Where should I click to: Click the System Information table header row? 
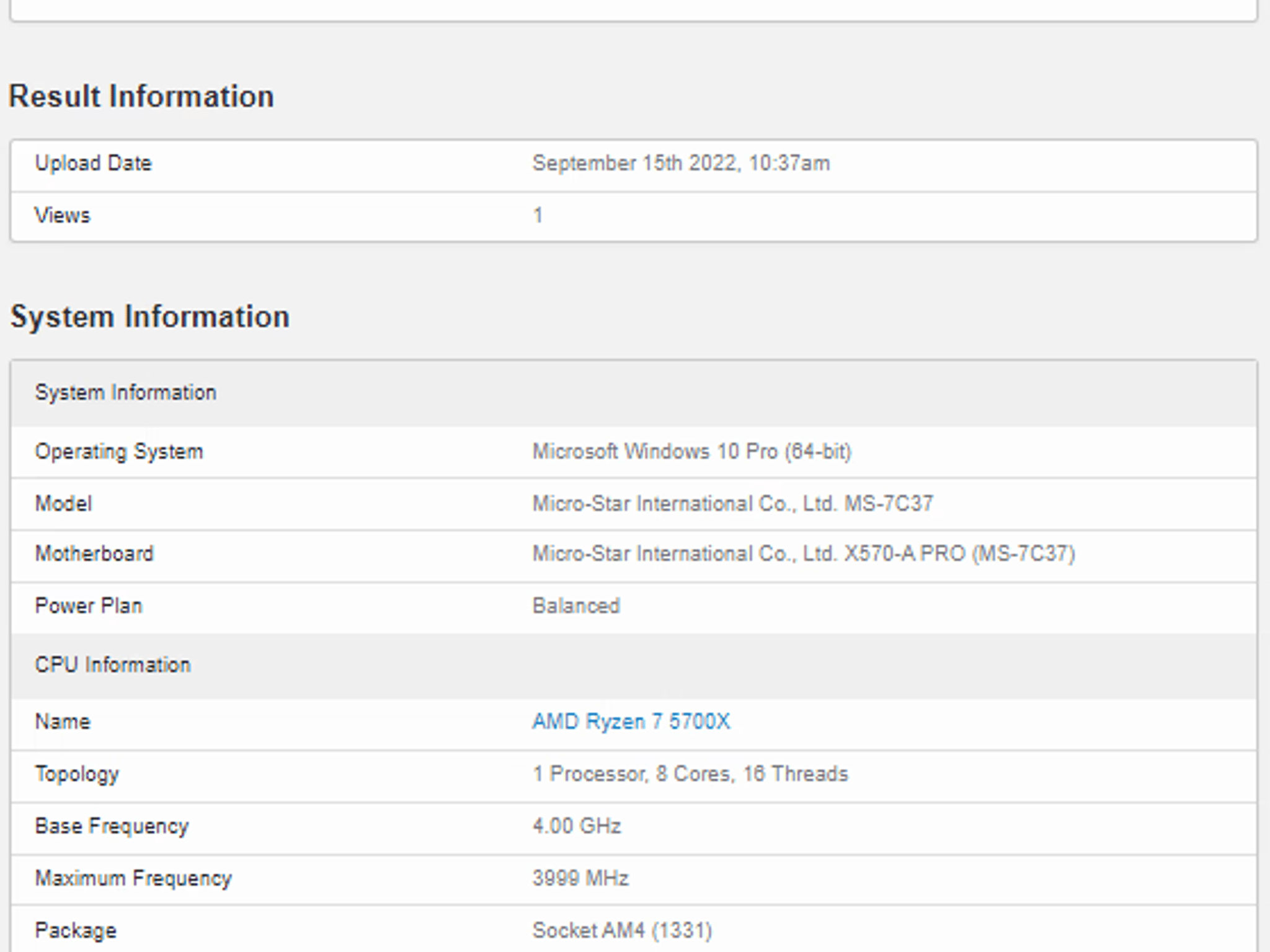(634, 393)
